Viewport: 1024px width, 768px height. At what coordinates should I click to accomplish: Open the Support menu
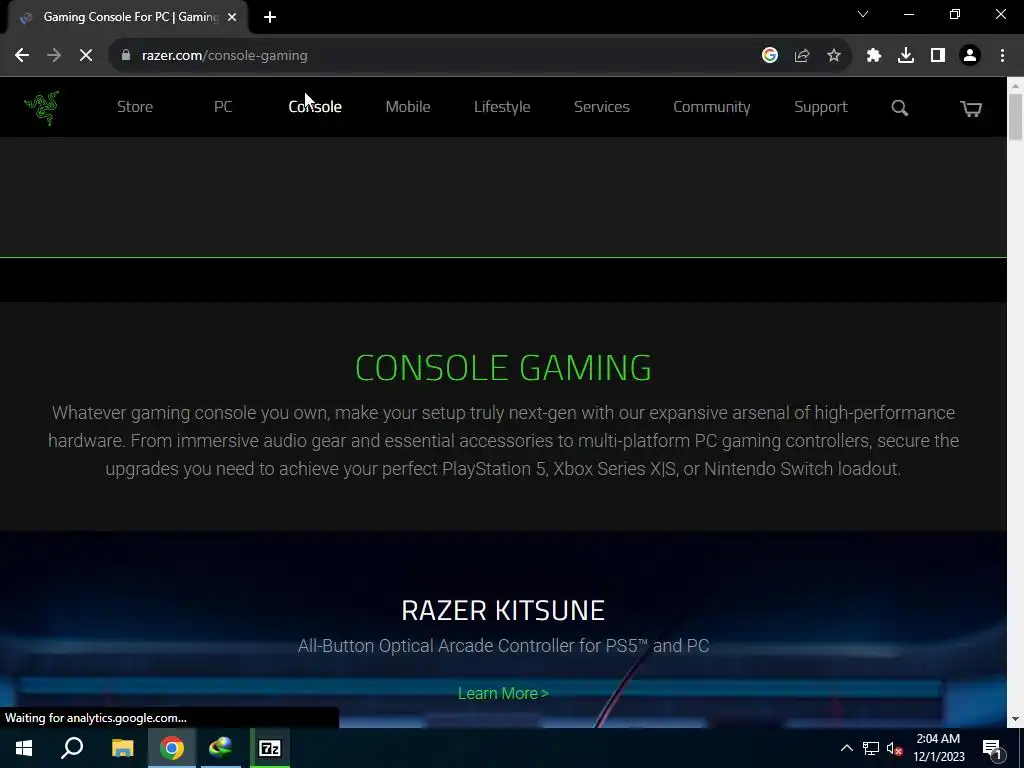820,106
